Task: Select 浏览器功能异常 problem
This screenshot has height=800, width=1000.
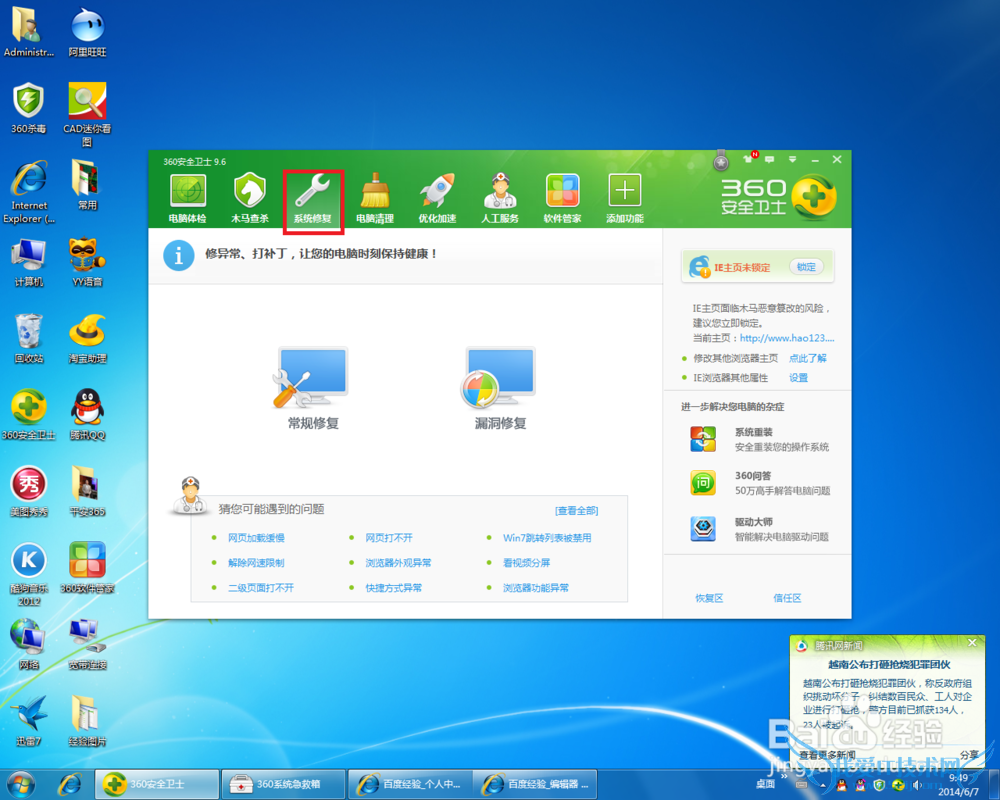Action: [536, 588]
